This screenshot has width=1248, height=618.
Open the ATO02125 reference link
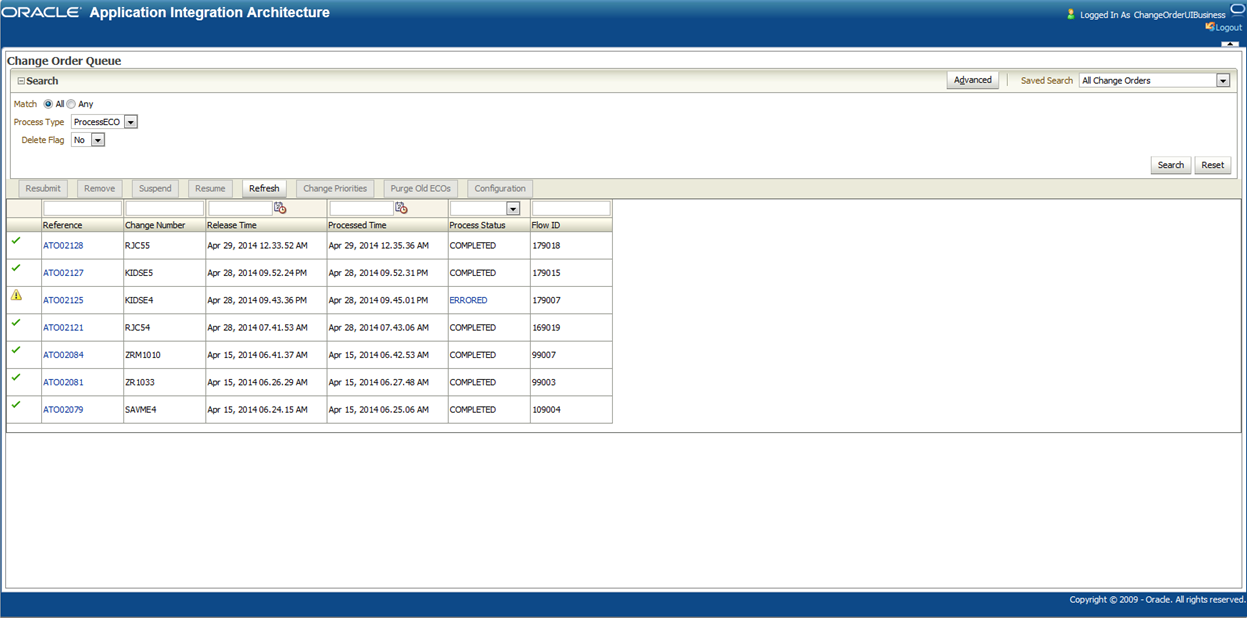(63, 300)
